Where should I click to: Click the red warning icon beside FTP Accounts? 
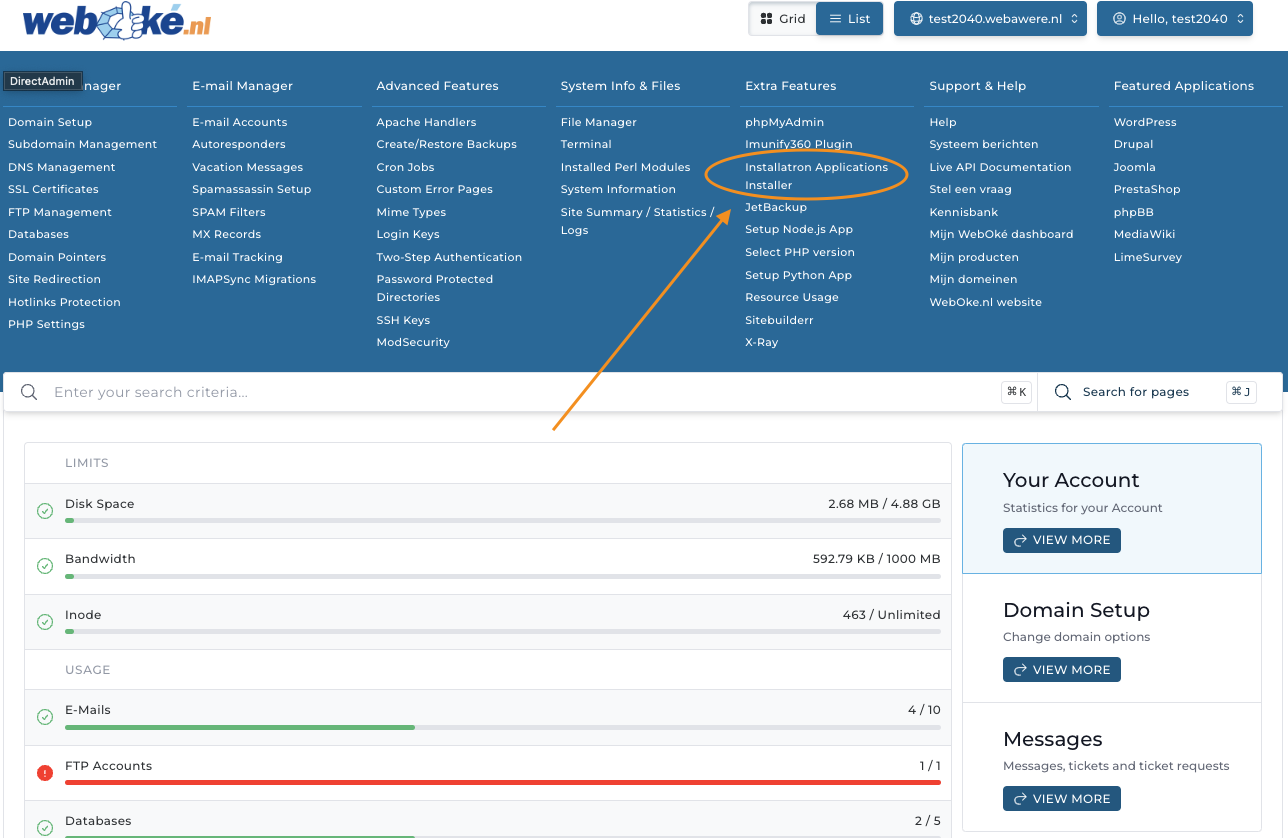pos(45,773)
